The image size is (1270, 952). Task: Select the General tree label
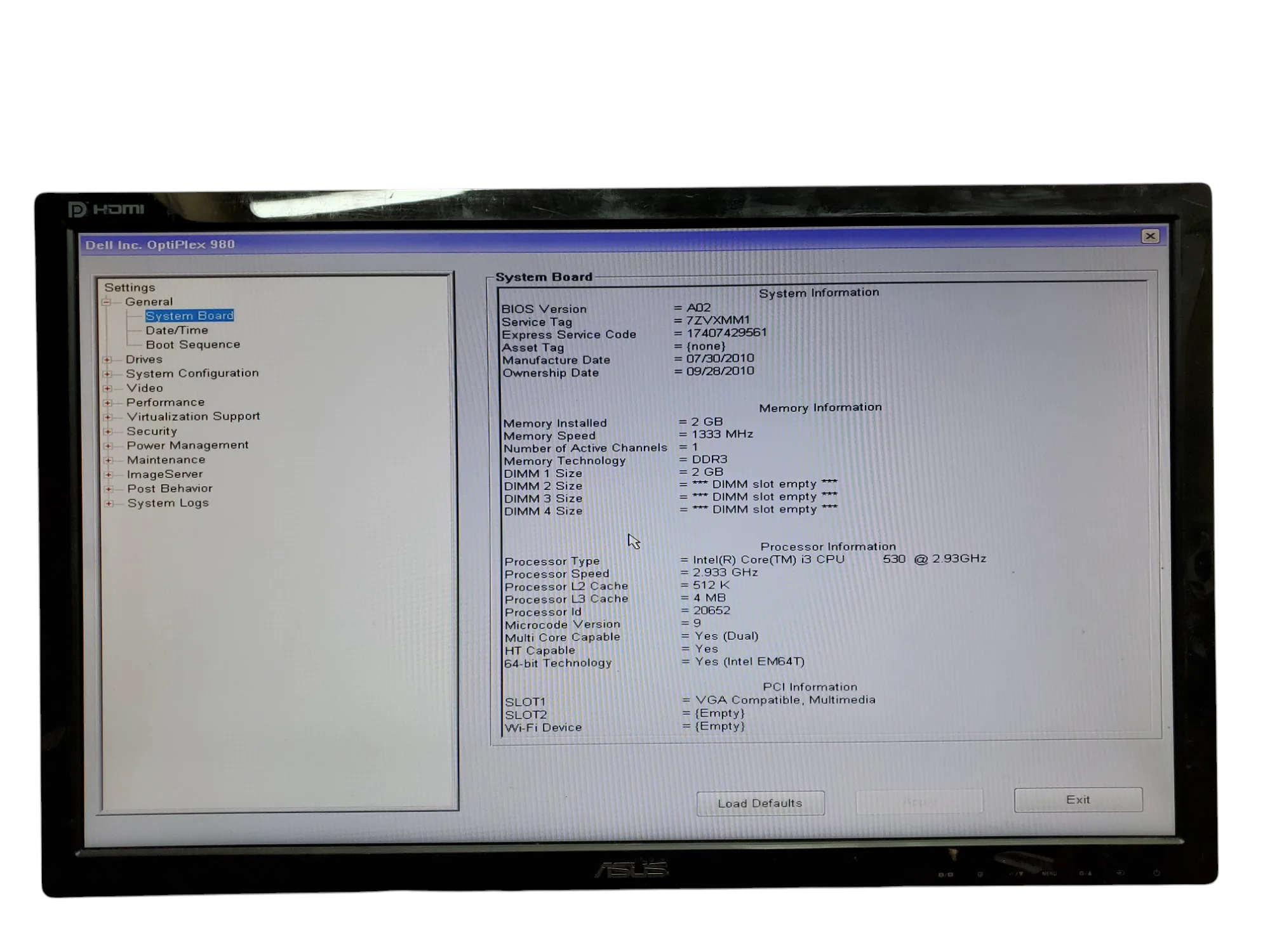coord(149,301)
